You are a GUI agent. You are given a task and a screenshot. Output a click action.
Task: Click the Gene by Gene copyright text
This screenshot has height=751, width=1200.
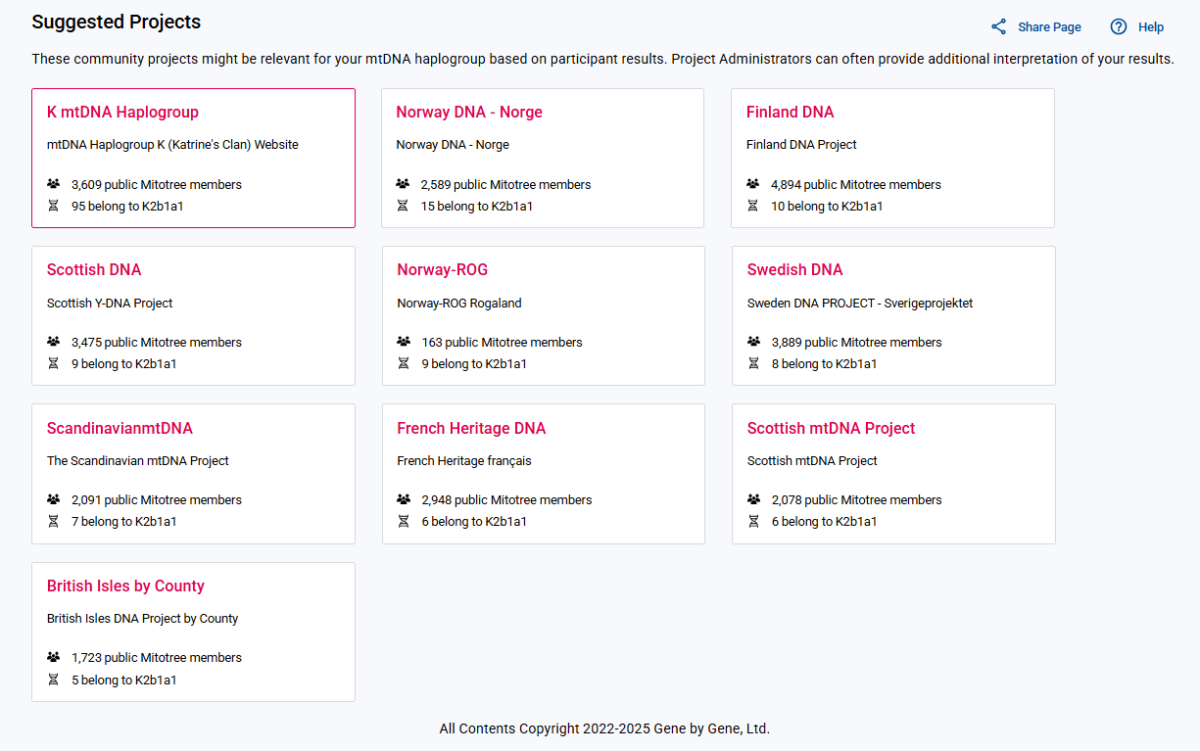[x=605, y=729]
